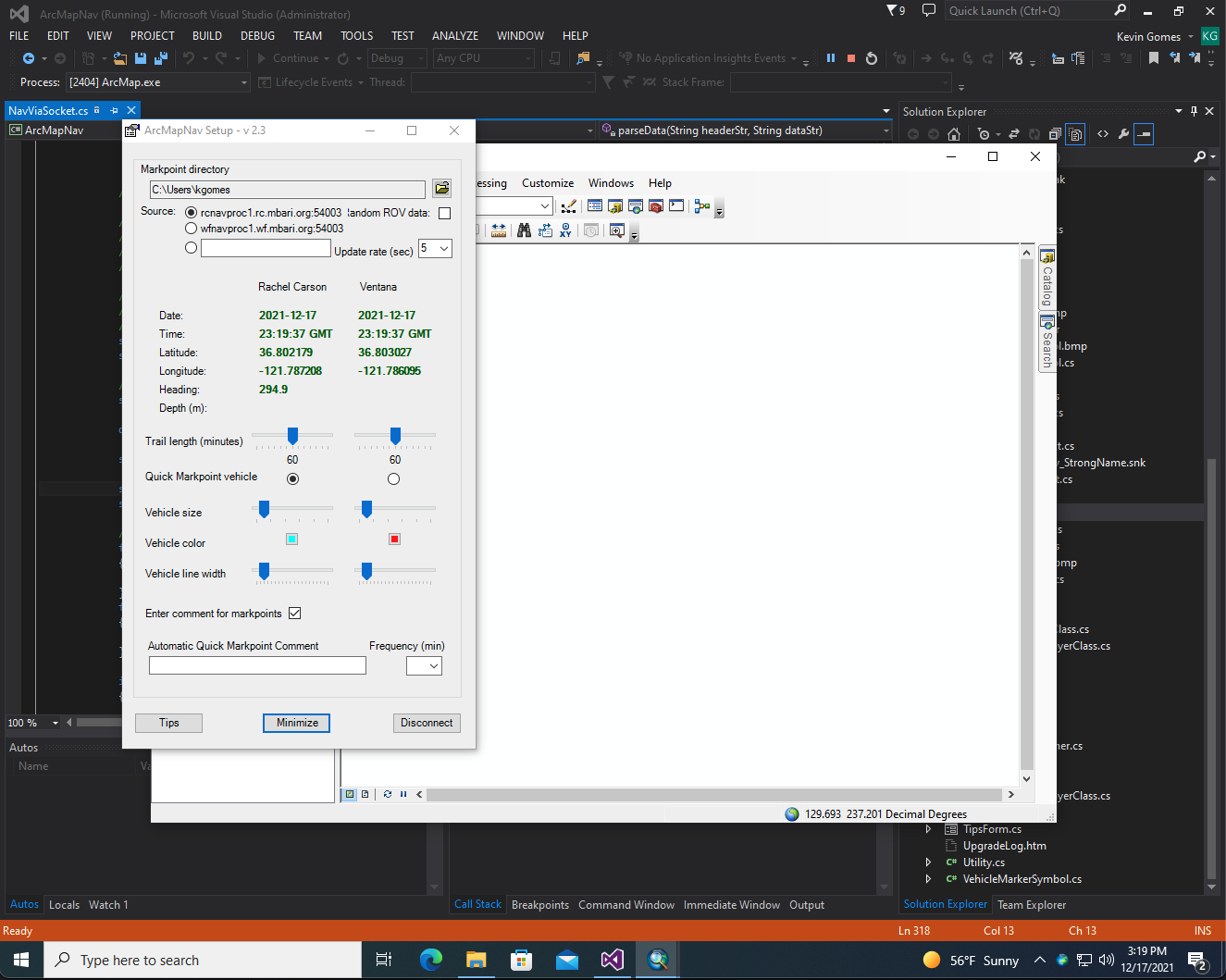
Task: Click the red Ventana vehicle color swatch
Action: pos(395,539)
